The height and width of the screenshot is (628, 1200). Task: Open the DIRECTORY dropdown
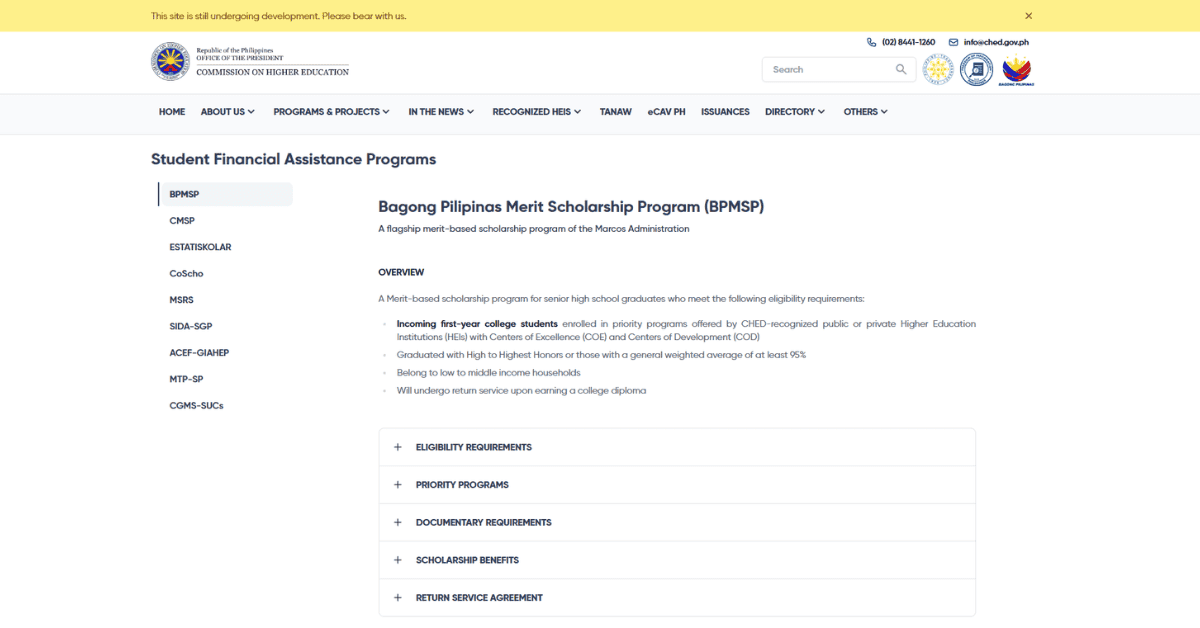pyautogui.click(x=794, y=111)
